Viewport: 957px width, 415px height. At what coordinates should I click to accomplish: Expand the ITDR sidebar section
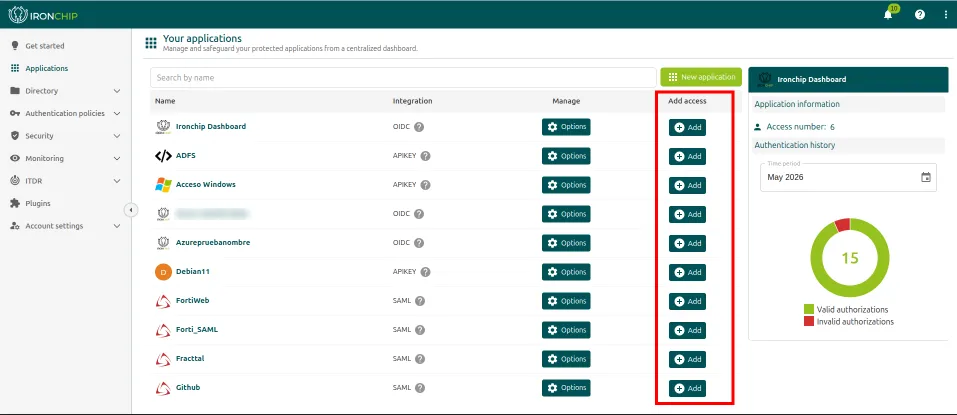(65, 181)
